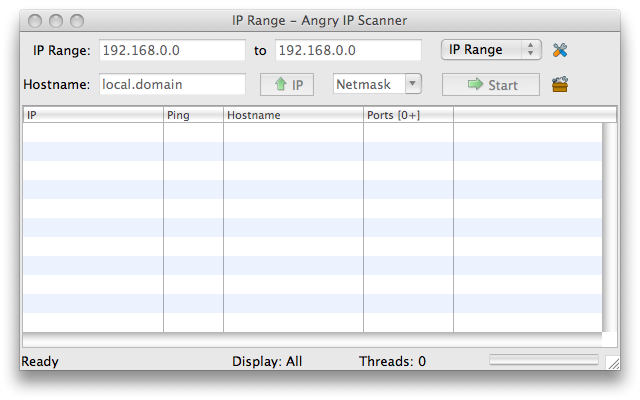Click the ending IP address field
The image size is (640, 400).
click(x=348, y=50)
